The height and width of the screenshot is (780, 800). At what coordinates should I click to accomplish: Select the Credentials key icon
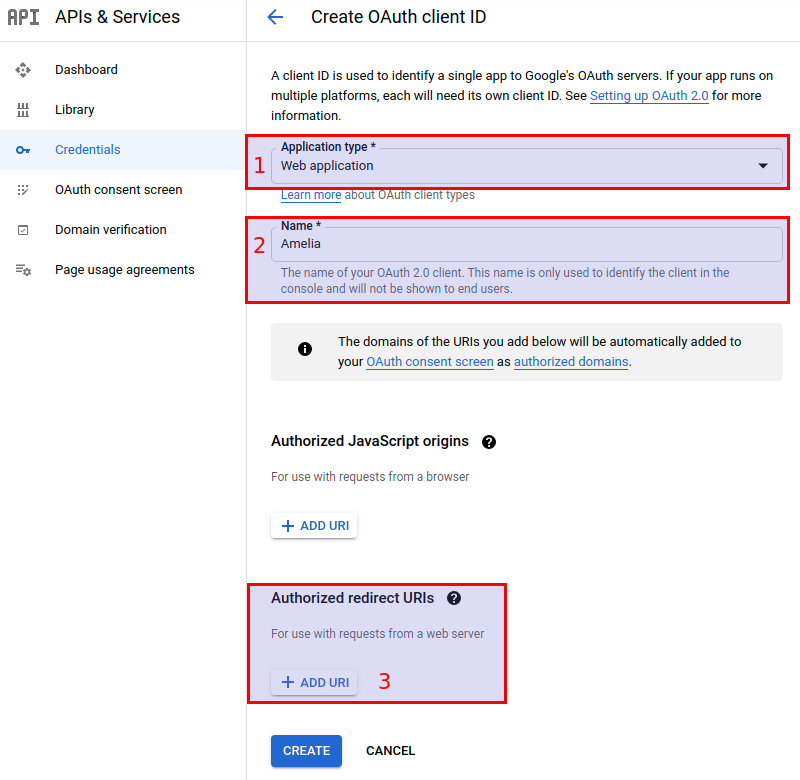23,149
